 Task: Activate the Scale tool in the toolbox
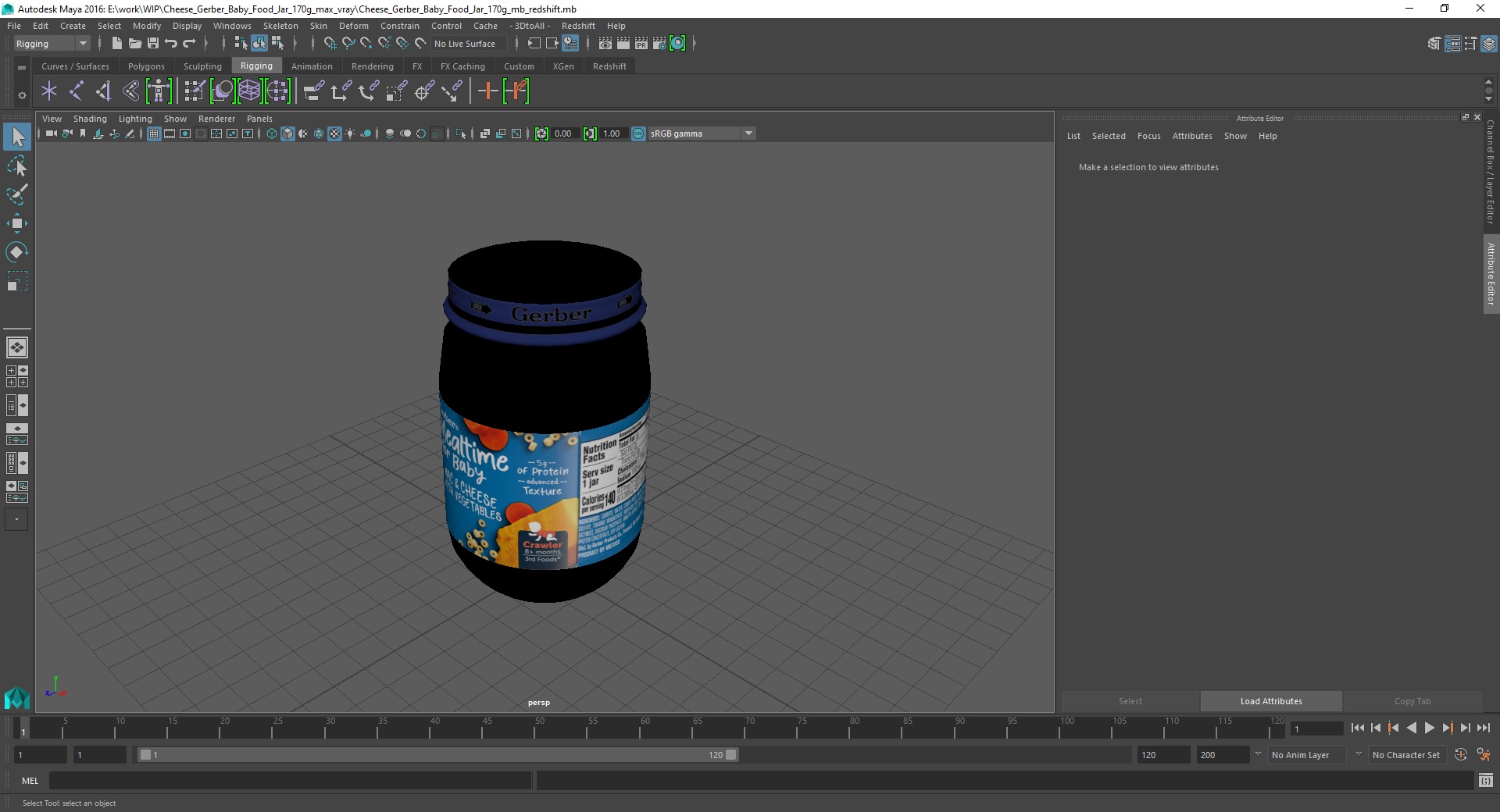click(16, 281)
